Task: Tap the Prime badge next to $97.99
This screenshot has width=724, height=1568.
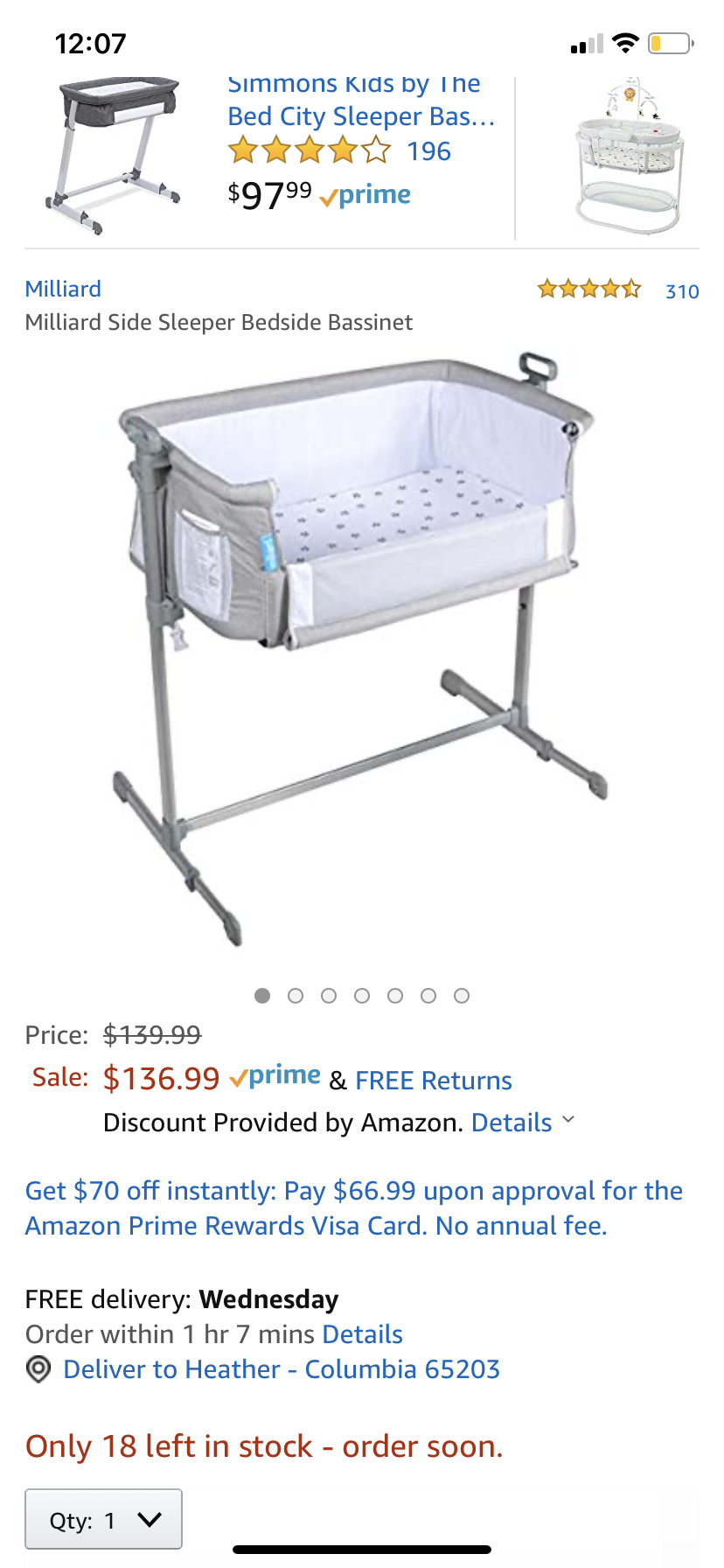Action: point(365,195)
